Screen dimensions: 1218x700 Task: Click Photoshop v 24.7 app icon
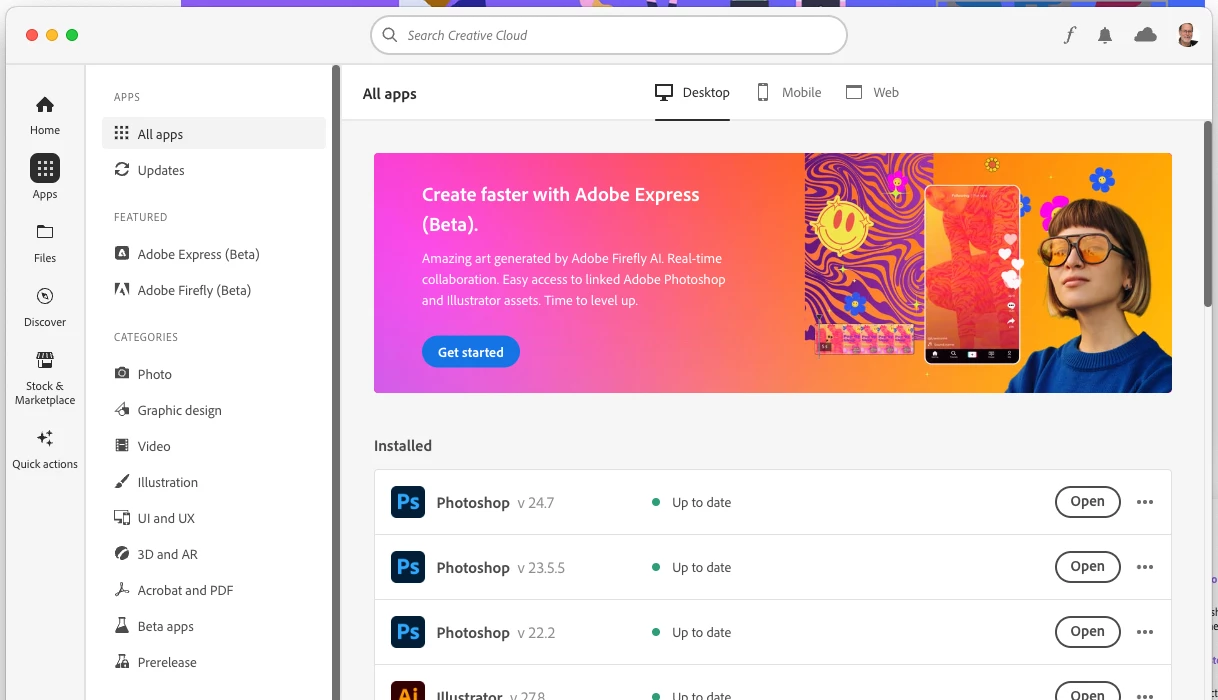[x=408, y=502]
